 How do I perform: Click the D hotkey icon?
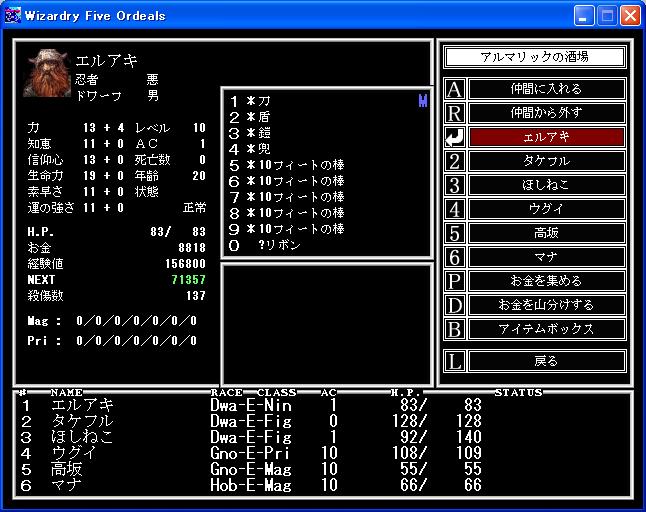tap(454, 305)
